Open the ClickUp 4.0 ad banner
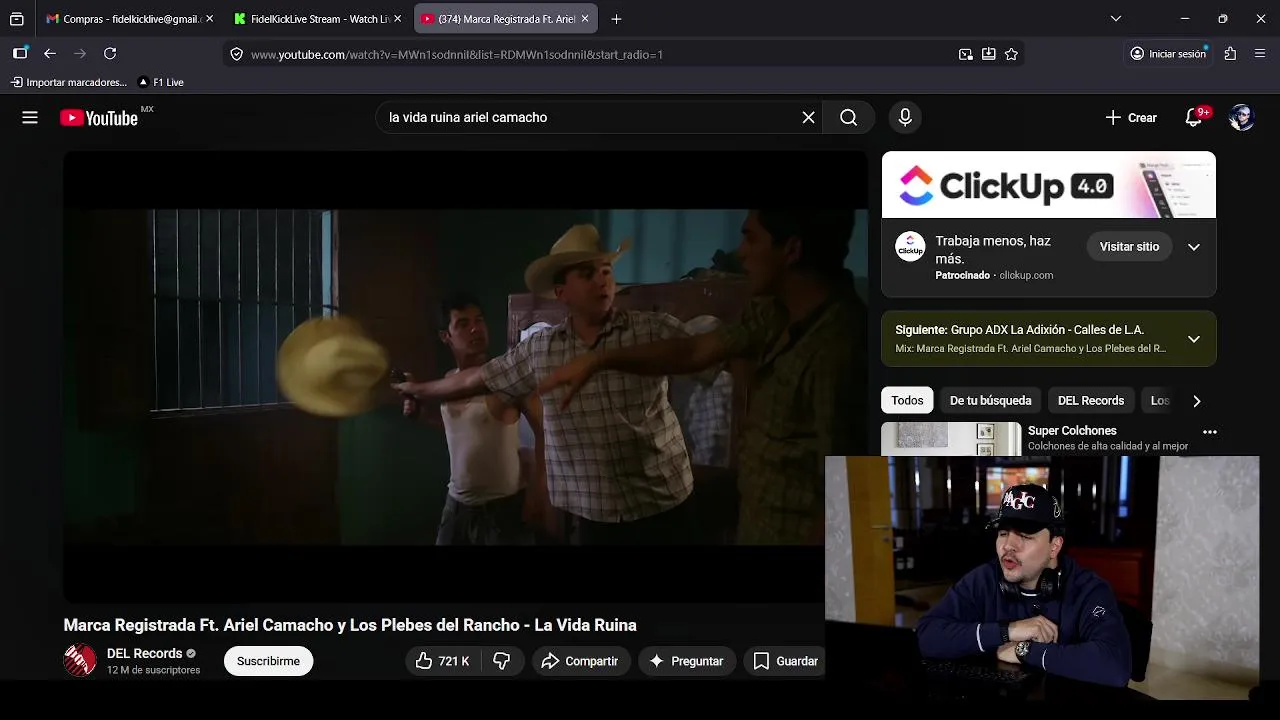The height and width of the screenshot is (720, 1280). (1049, 185)
